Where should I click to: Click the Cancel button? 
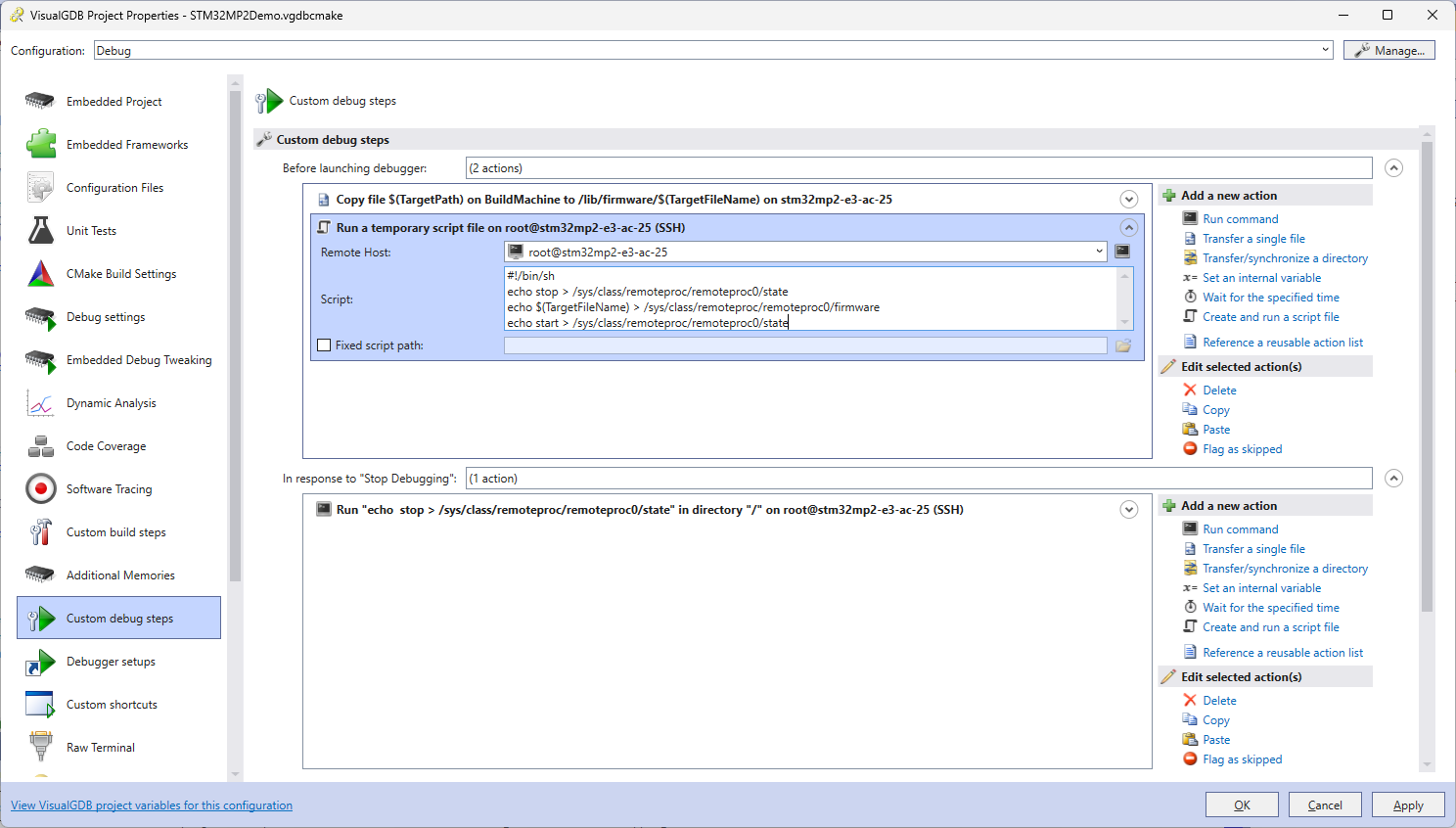click(x=1325, y=805)
